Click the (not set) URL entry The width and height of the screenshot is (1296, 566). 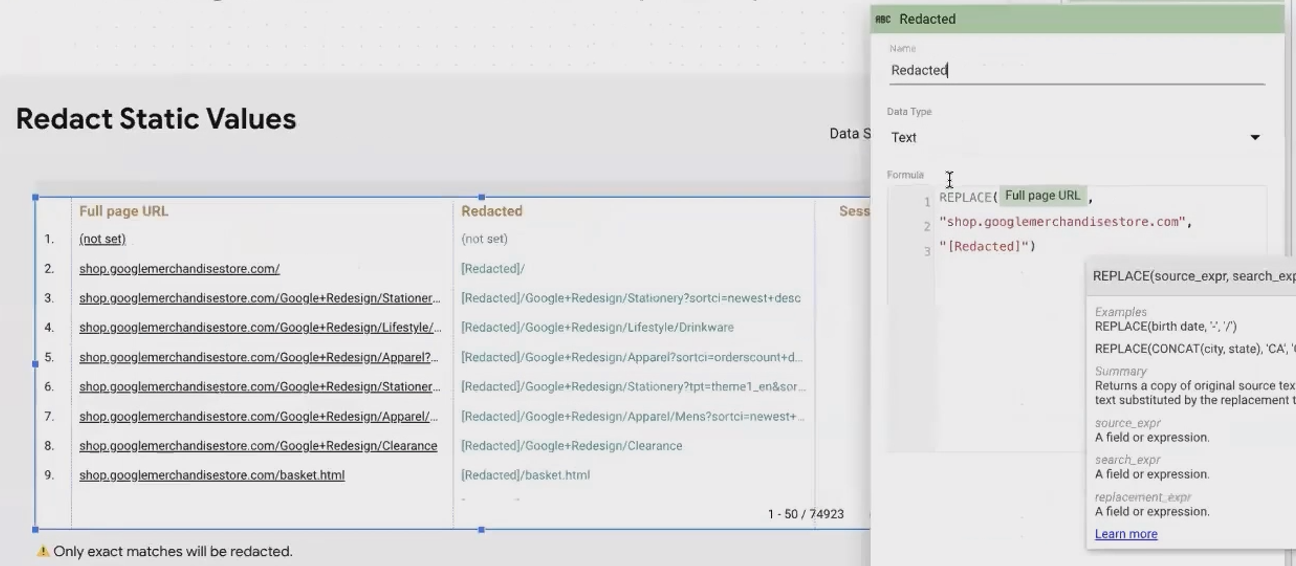tap(102, 239)
